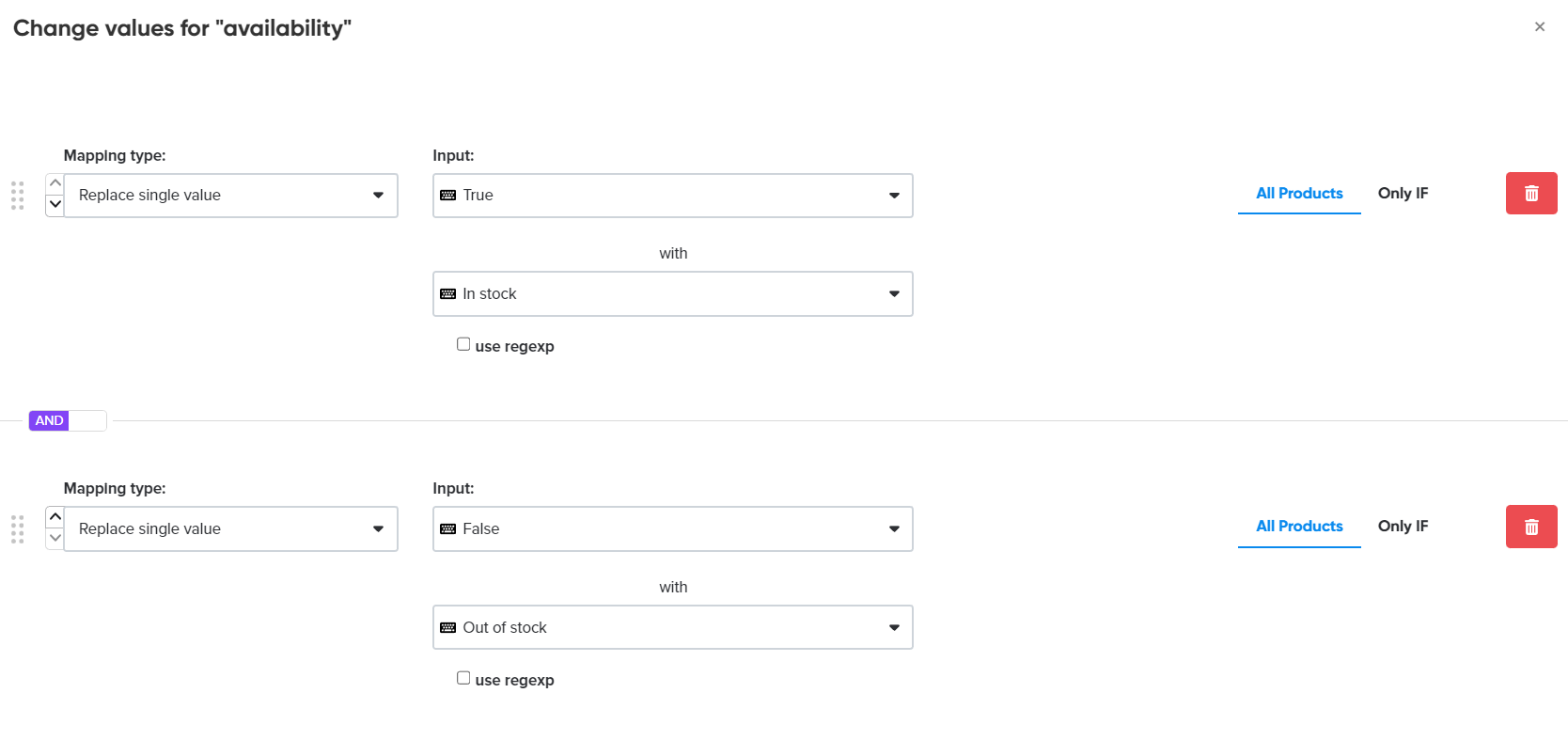Click the down arrow on the second mapping rule
Image resolution: width=1568 pixels, height=756 pixels.
(54, 539)
